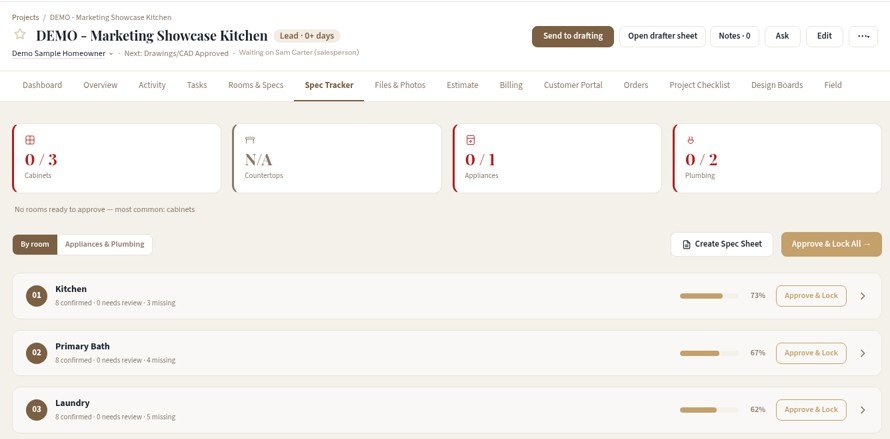Click the Kitchen 73% progress bar

click(x=709, y=296)
